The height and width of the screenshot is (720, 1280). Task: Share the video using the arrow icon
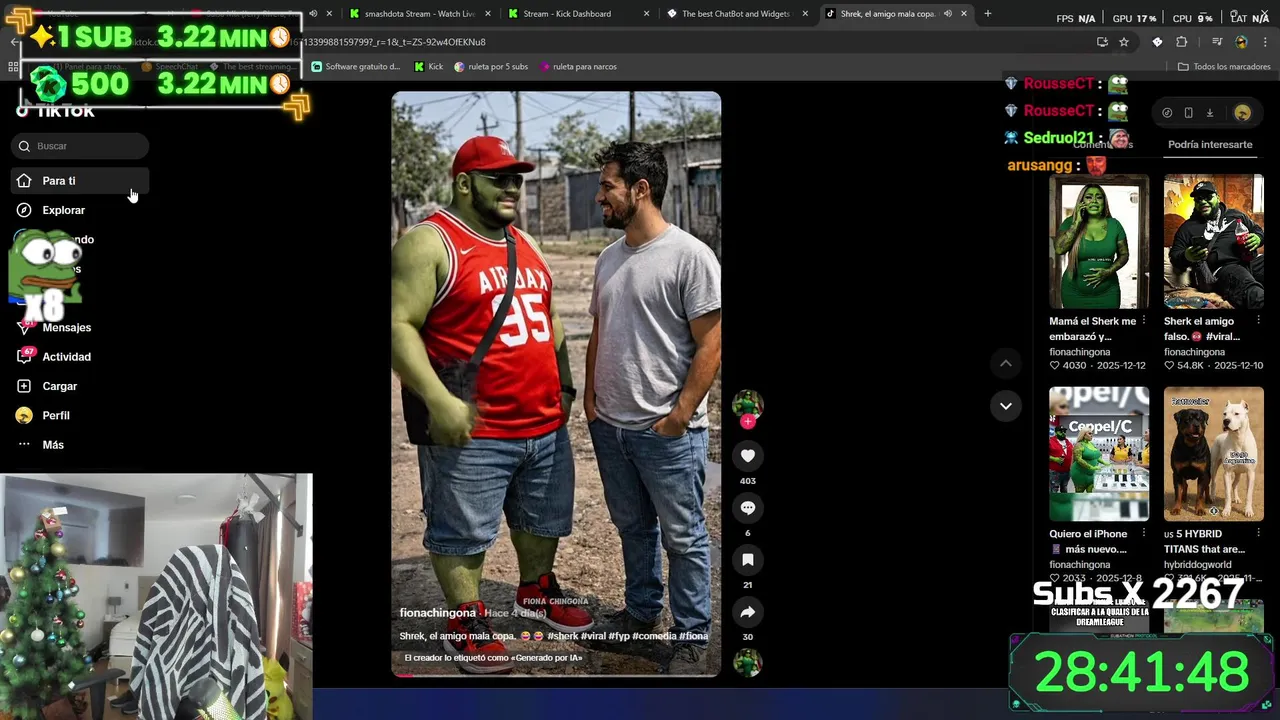pos(747,612)
